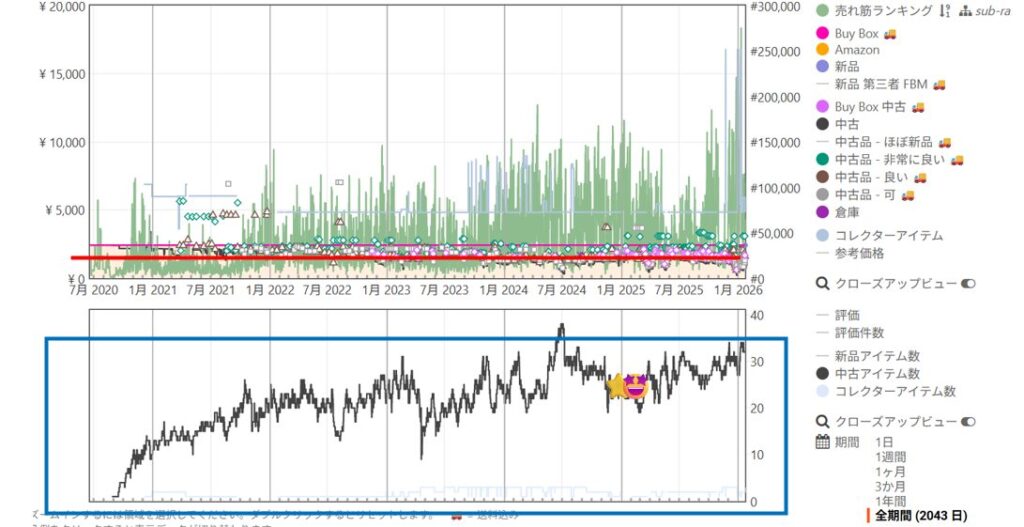Toggle the lower クローズアップビュー switch
The height and width of the screenshot is (527, 1024).
click(x=966, y=421)
